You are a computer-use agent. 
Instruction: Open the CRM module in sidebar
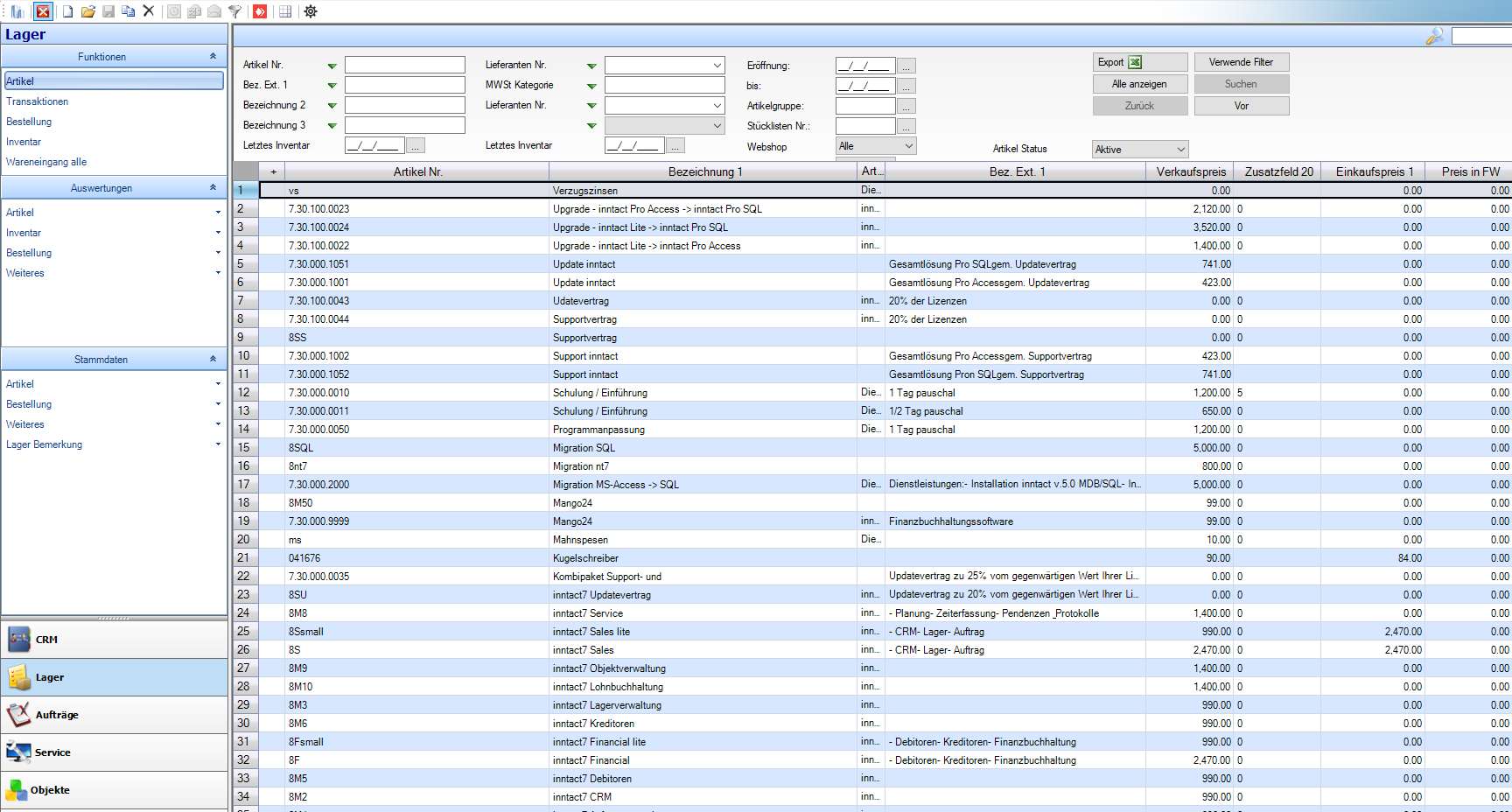[114, 640]
